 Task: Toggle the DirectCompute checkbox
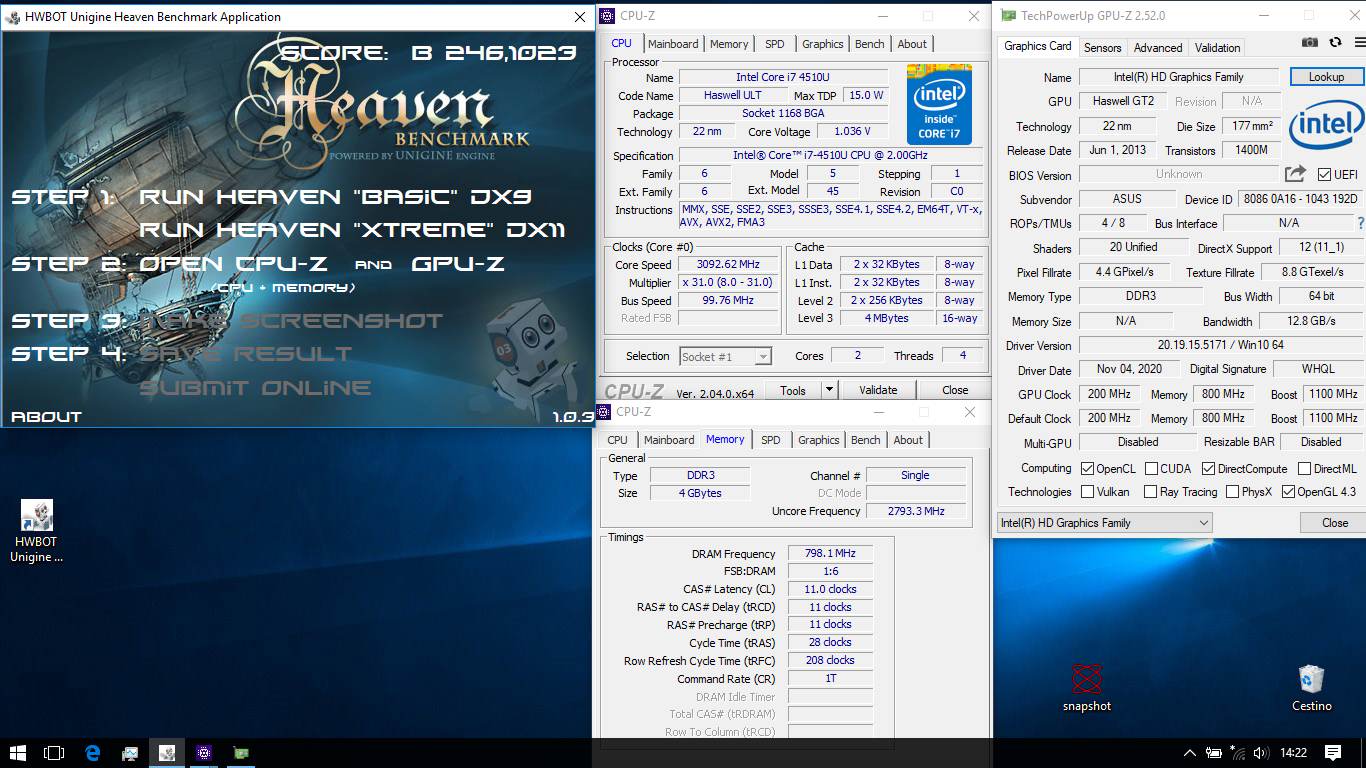point(1208,468)
